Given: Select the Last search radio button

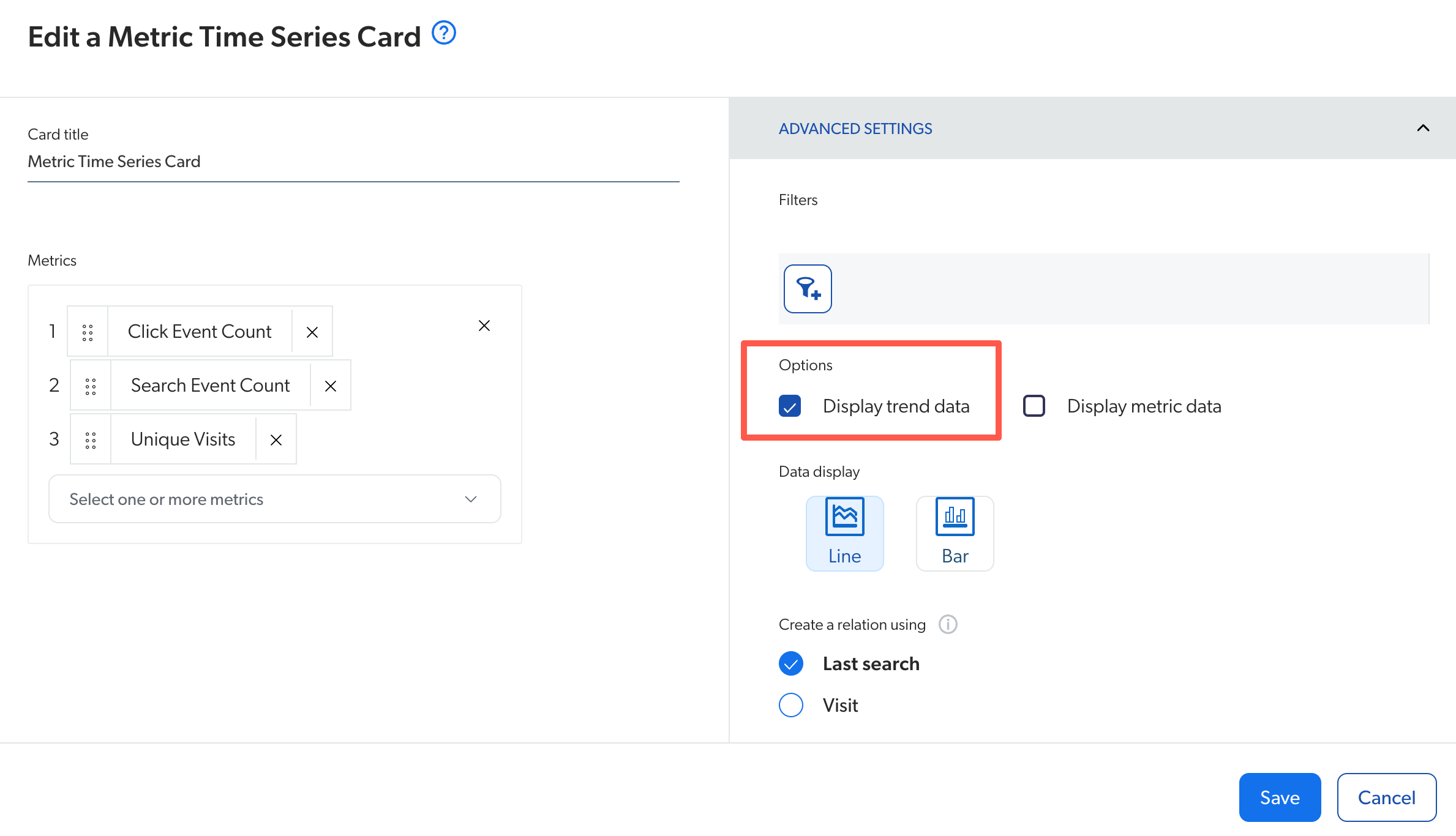Looking at the screenshot, I should (x=791, y=662).
